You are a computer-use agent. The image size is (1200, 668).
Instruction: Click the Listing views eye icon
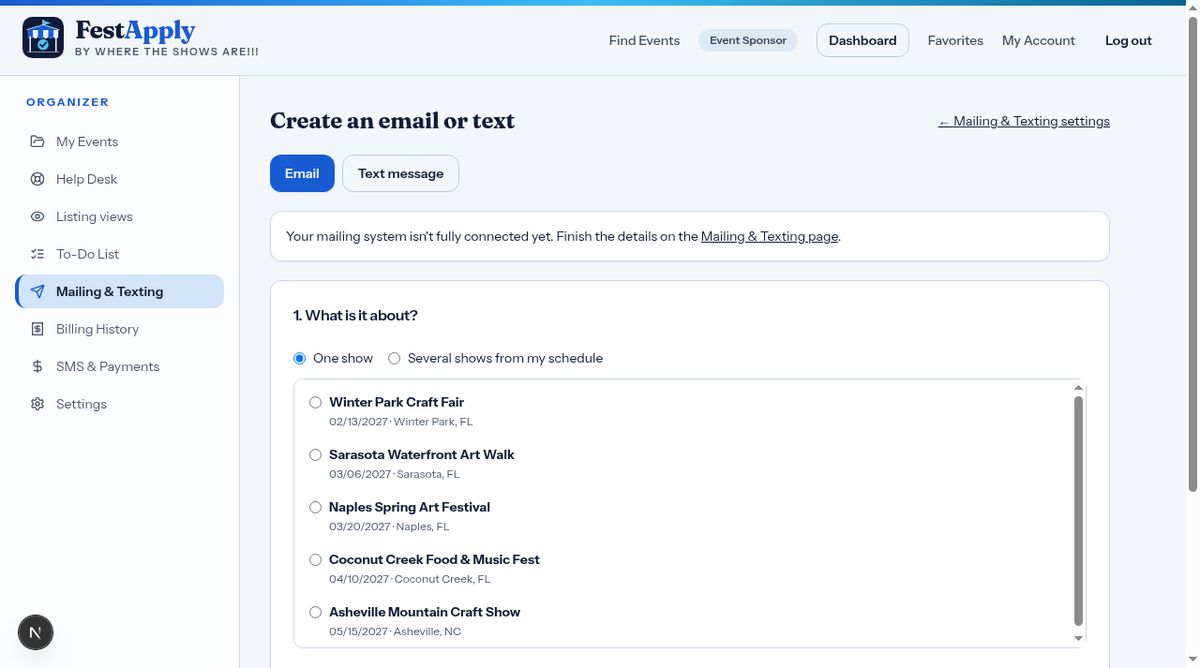(x=37, y=217)
